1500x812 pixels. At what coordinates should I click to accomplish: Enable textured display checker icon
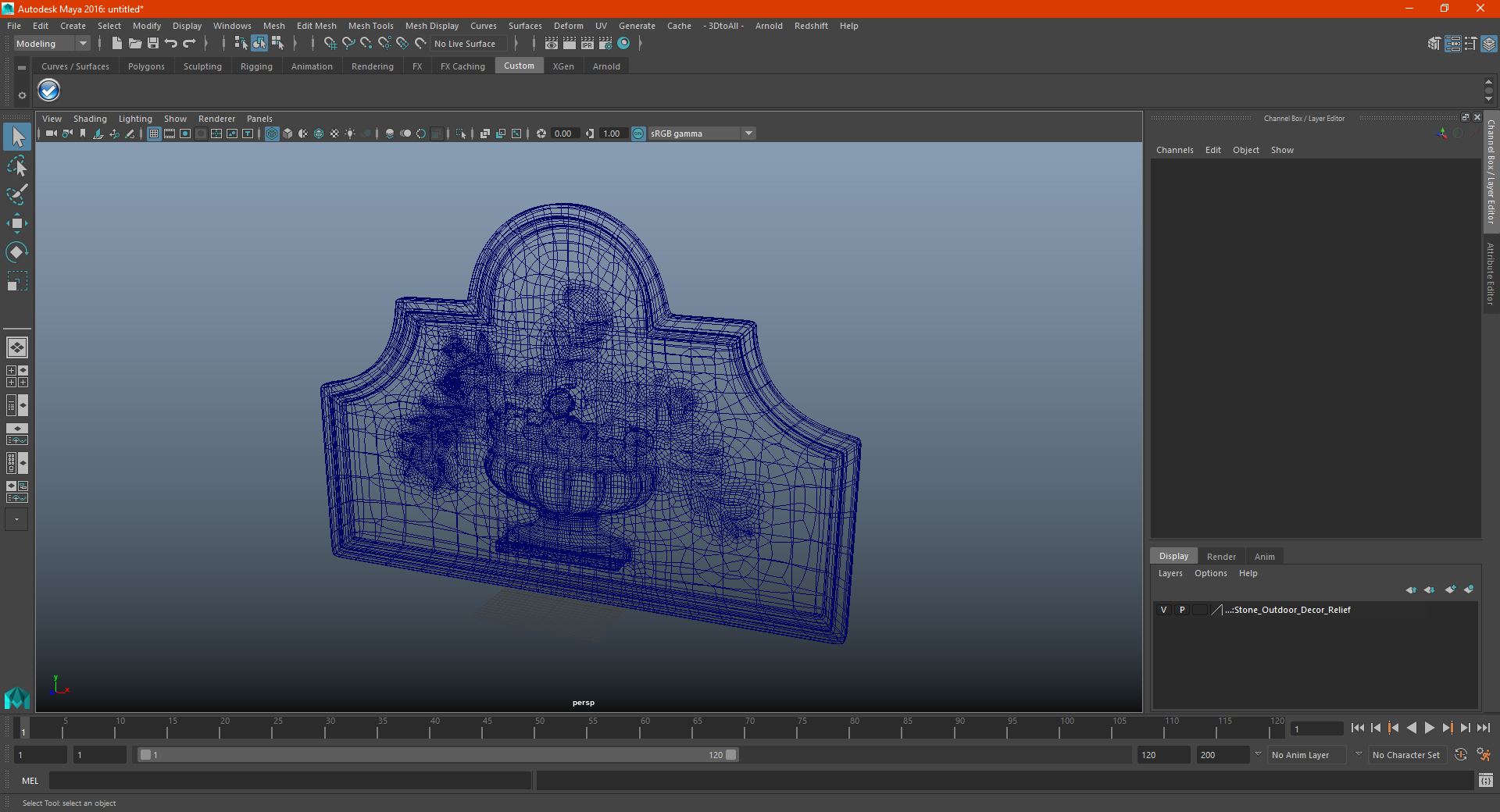[334, 134]
